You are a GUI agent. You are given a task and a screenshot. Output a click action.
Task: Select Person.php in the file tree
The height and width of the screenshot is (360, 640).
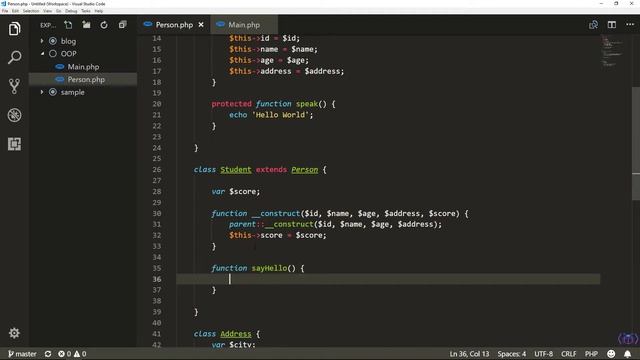coord(83,79)
